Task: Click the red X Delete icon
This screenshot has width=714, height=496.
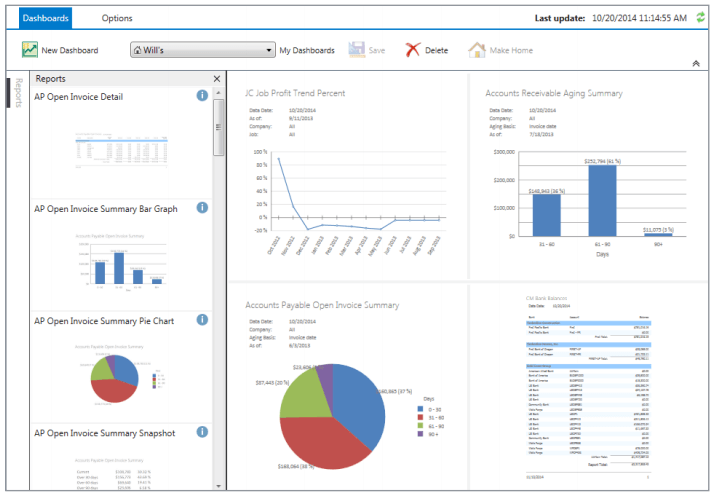Action: pyautogui.click(x=412, y=50)
